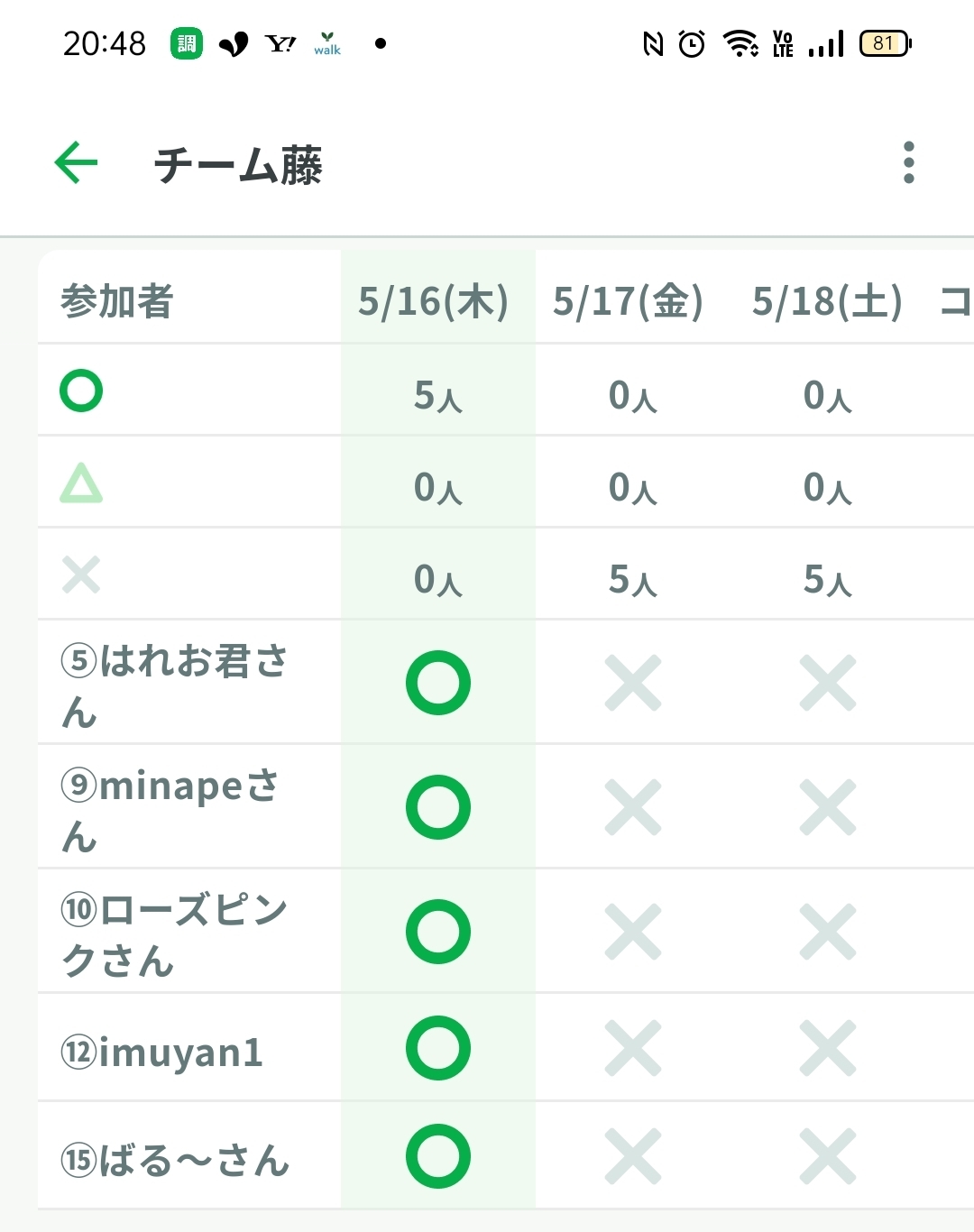Tap ばる〜さん's cross mark for 5/17
The image size is (974, 1232).
pyautogui.click(x=633, y=1156)
